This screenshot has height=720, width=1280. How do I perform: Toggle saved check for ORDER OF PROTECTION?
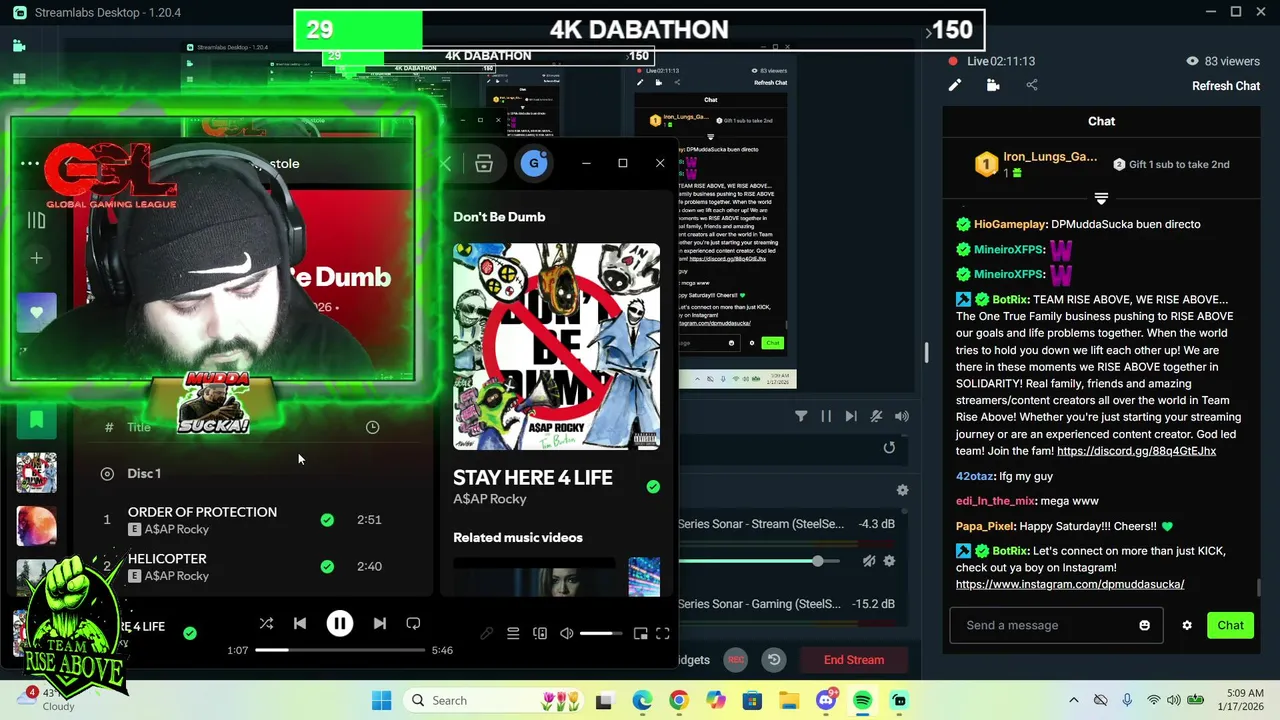[x=327, y=520]
